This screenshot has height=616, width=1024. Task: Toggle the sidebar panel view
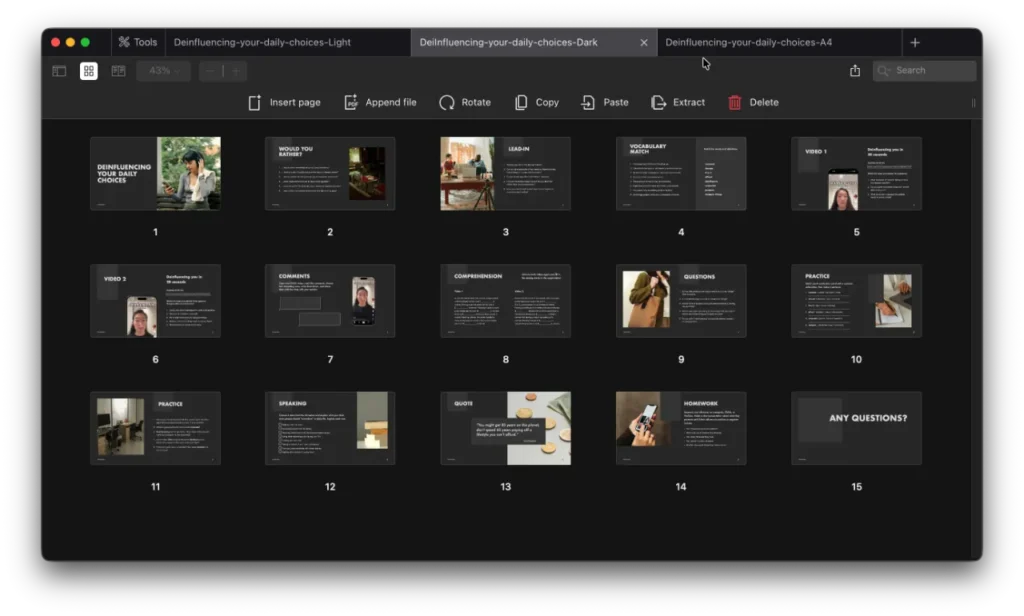59,71
